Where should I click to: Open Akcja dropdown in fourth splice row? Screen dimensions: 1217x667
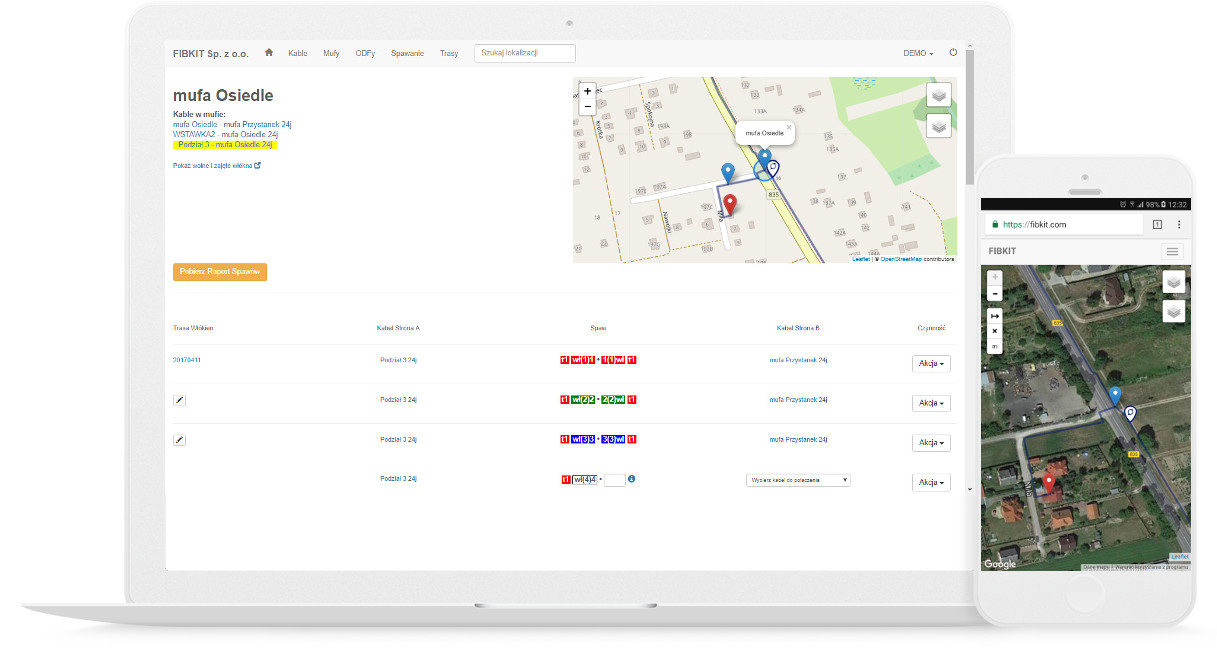pyautogui.click(x=931, y=482)
